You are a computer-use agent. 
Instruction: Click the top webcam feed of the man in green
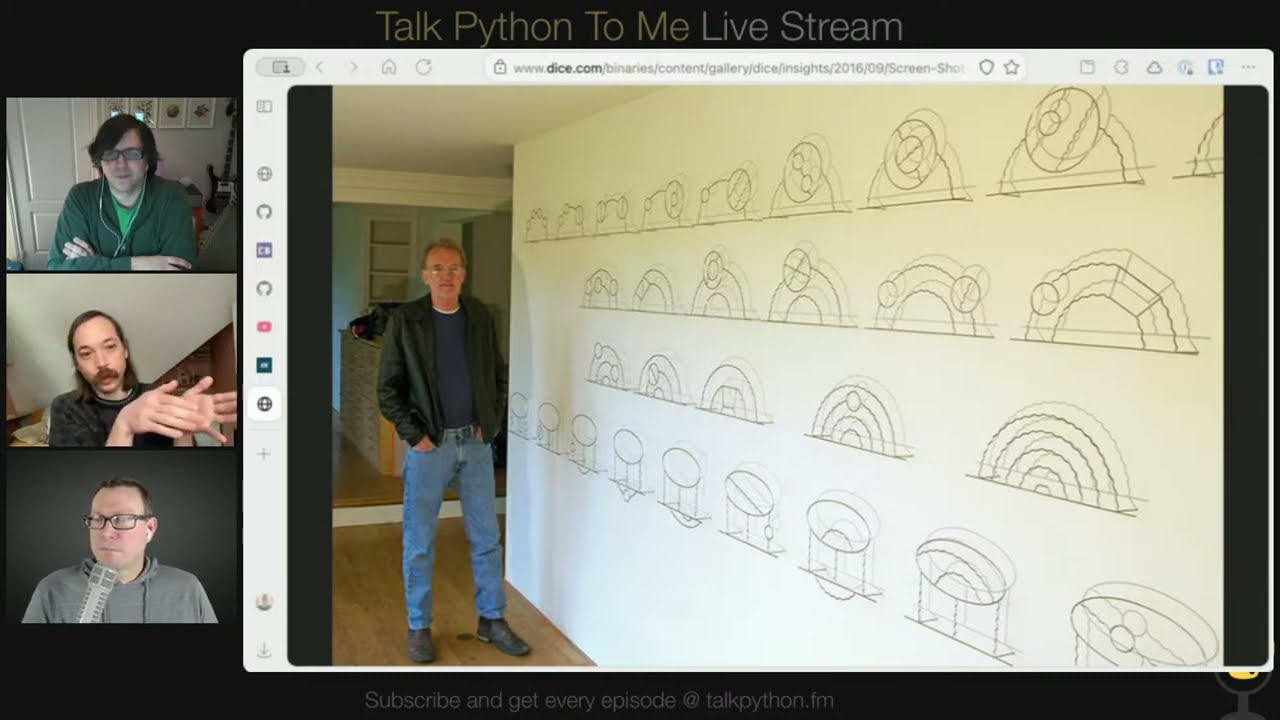click(121, 184)
